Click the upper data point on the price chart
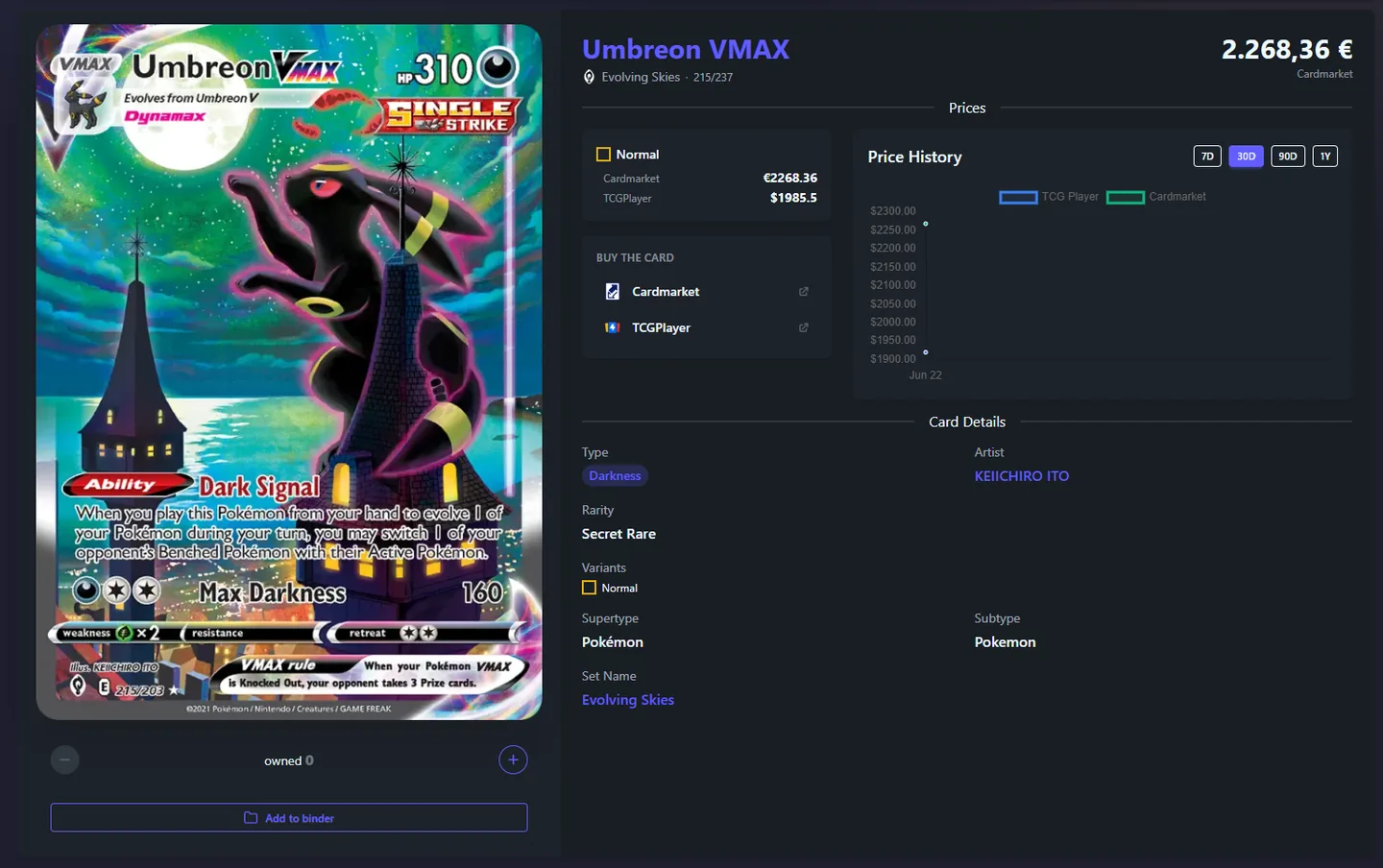The height and width of the screenshot is (868, 1383). click(925, 224)
